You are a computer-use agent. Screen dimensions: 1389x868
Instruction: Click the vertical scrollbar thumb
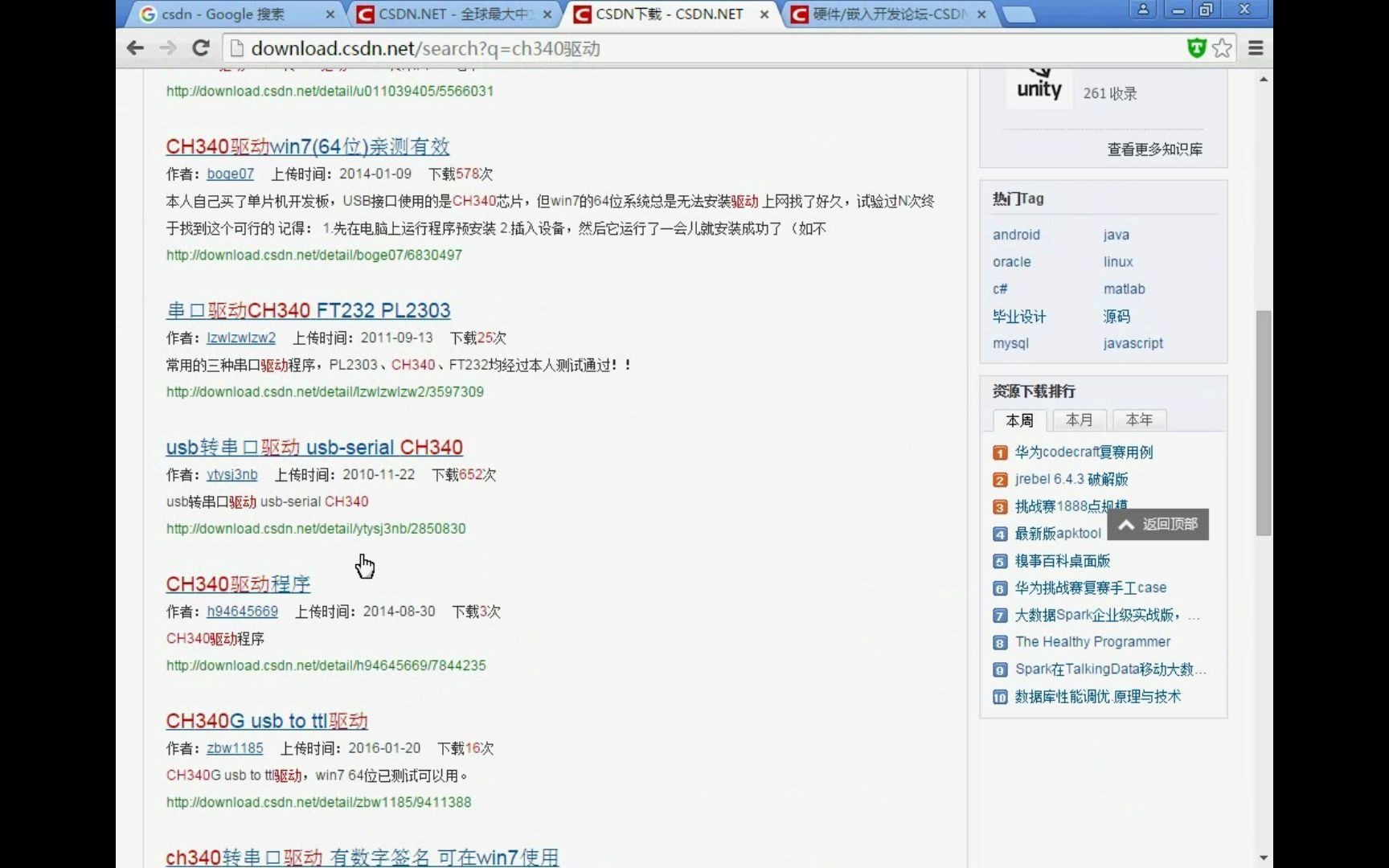pyautogui.click(x=1264, y=422)
